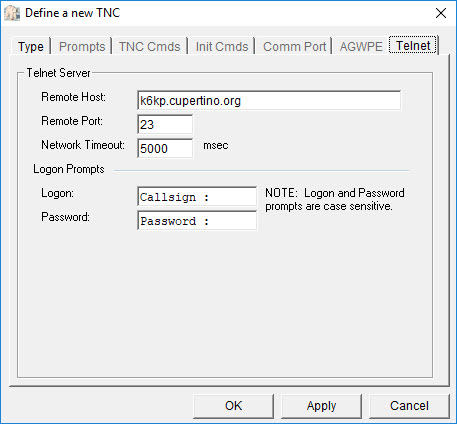Discard changes with the Cancel button

[x=409, y=406]
